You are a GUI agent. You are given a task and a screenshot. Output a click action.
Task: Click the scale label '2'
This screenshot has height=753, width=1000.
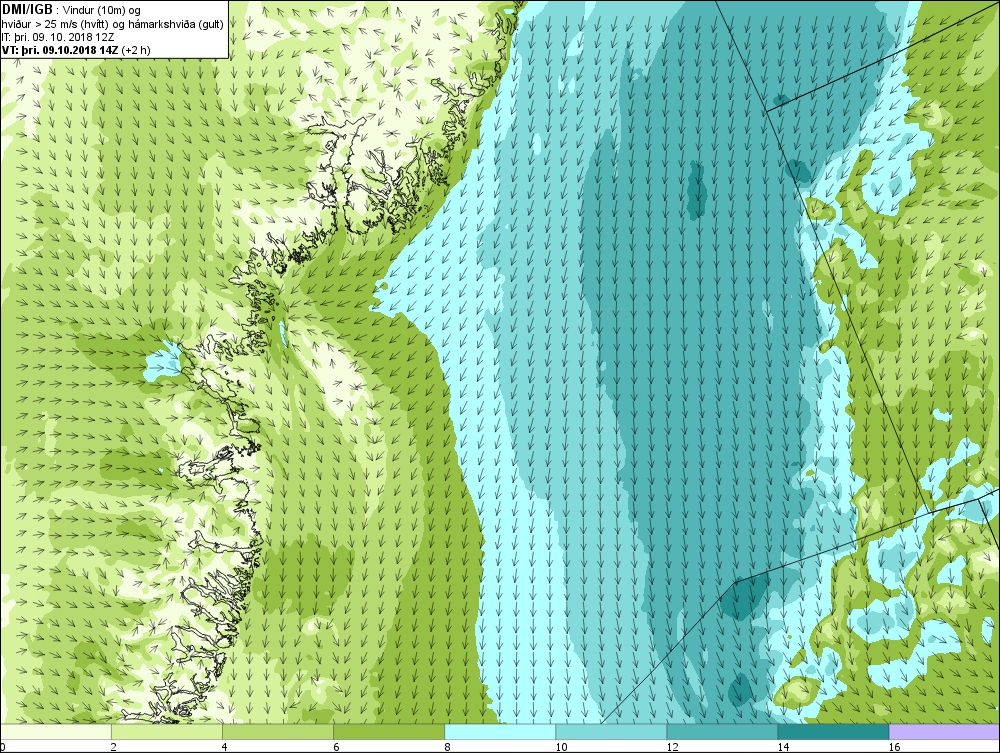point(114,747)
